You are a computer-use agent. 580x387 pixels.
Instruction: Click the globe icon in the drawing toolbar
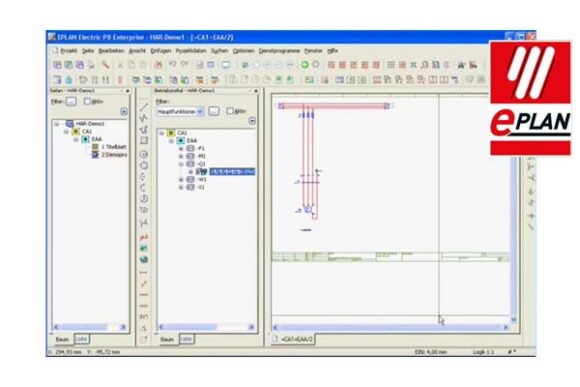pos(144,259)
